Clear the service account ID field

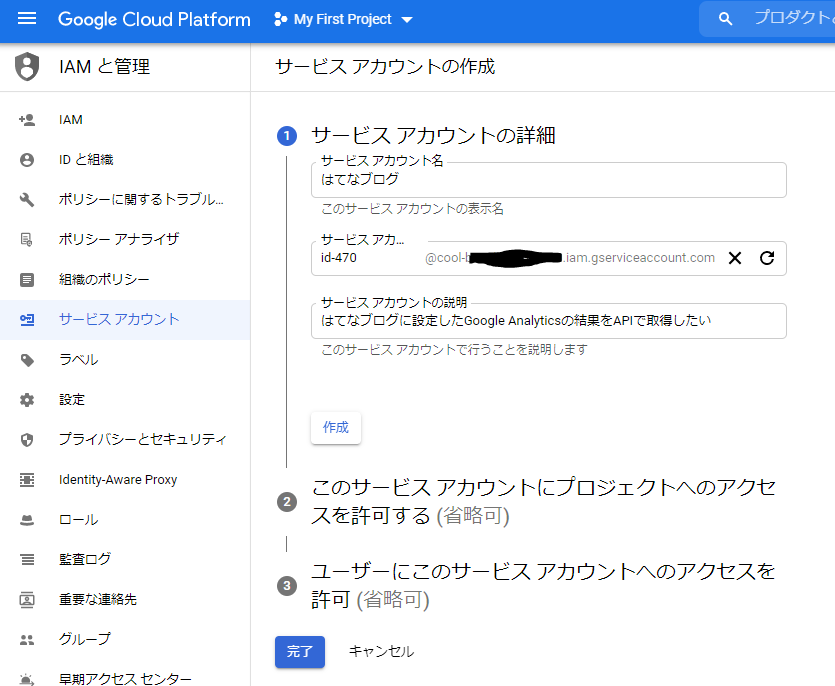(x=735, y=258)
